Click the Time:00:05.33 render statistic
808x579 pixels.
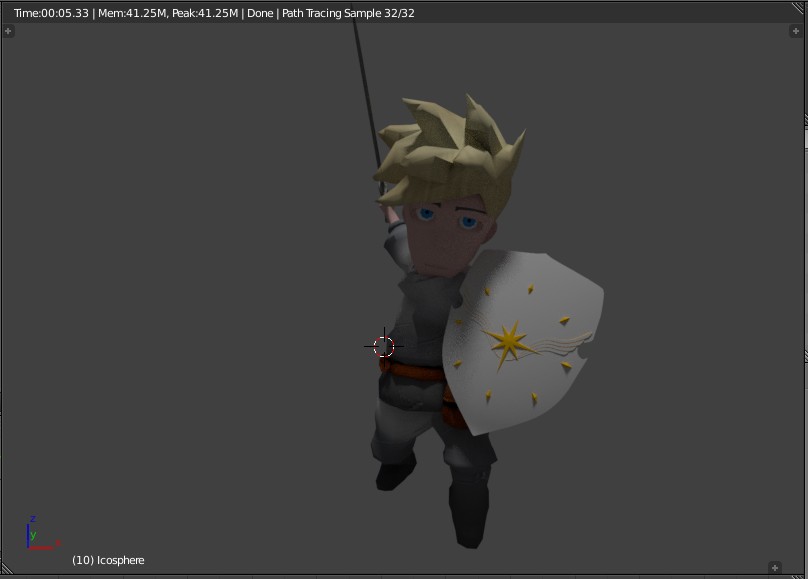tap(54, 13)
